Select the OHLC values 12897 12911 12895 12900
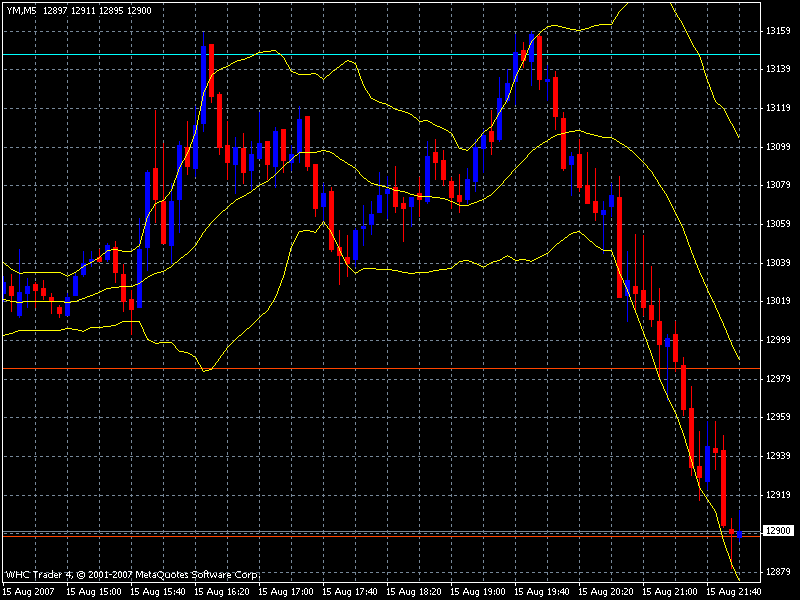 [x=97, y=10]
